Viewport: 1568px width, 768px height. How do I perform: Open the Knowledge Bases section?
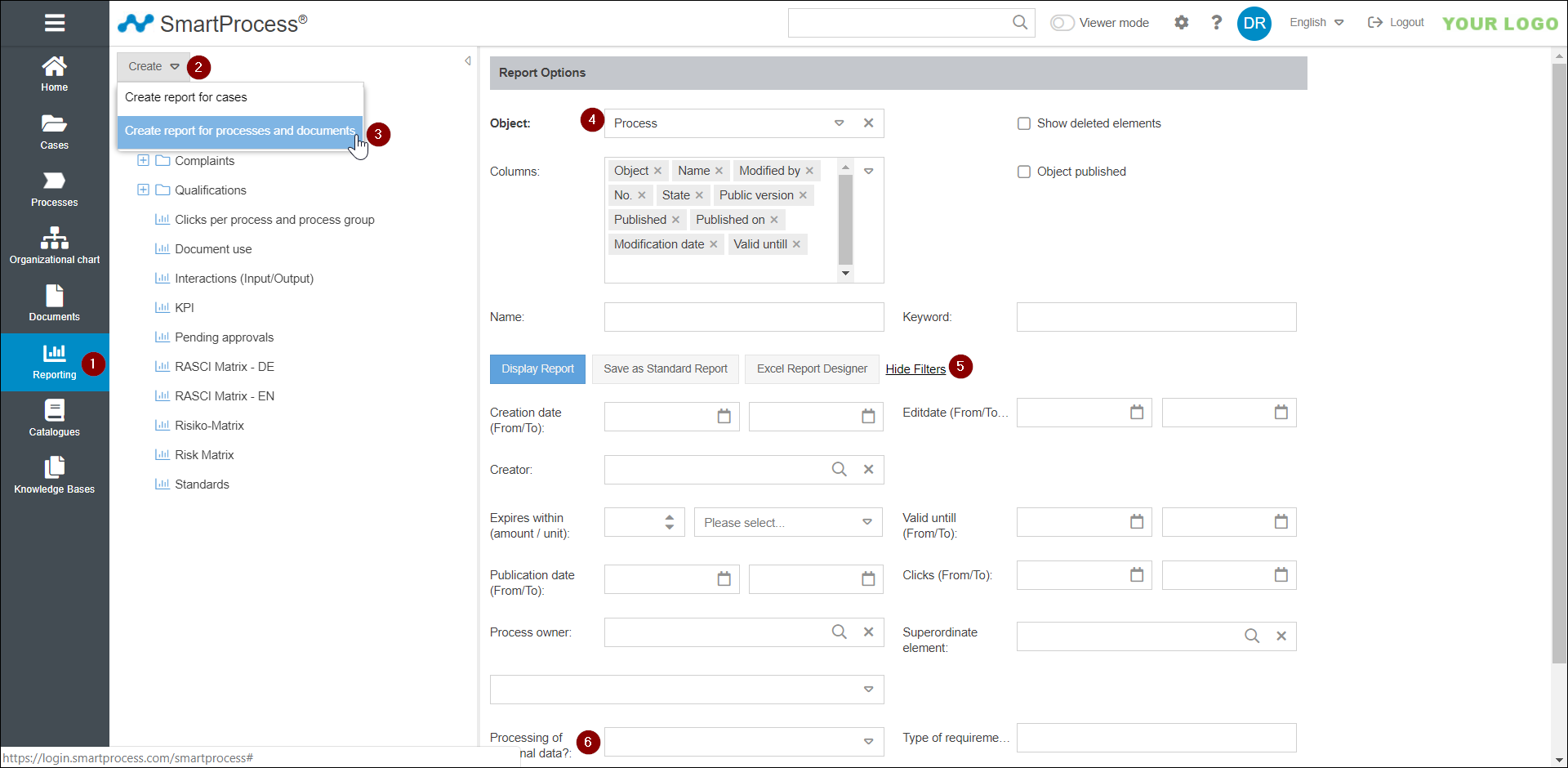55,476
